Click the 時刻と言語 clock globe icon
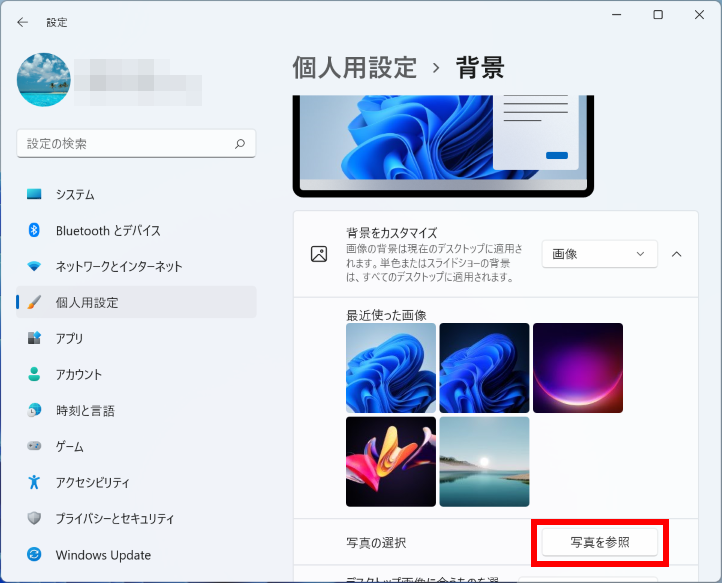The width and height of the screenshot is (722, 583). pyautogui.click(x=34, y=410)
